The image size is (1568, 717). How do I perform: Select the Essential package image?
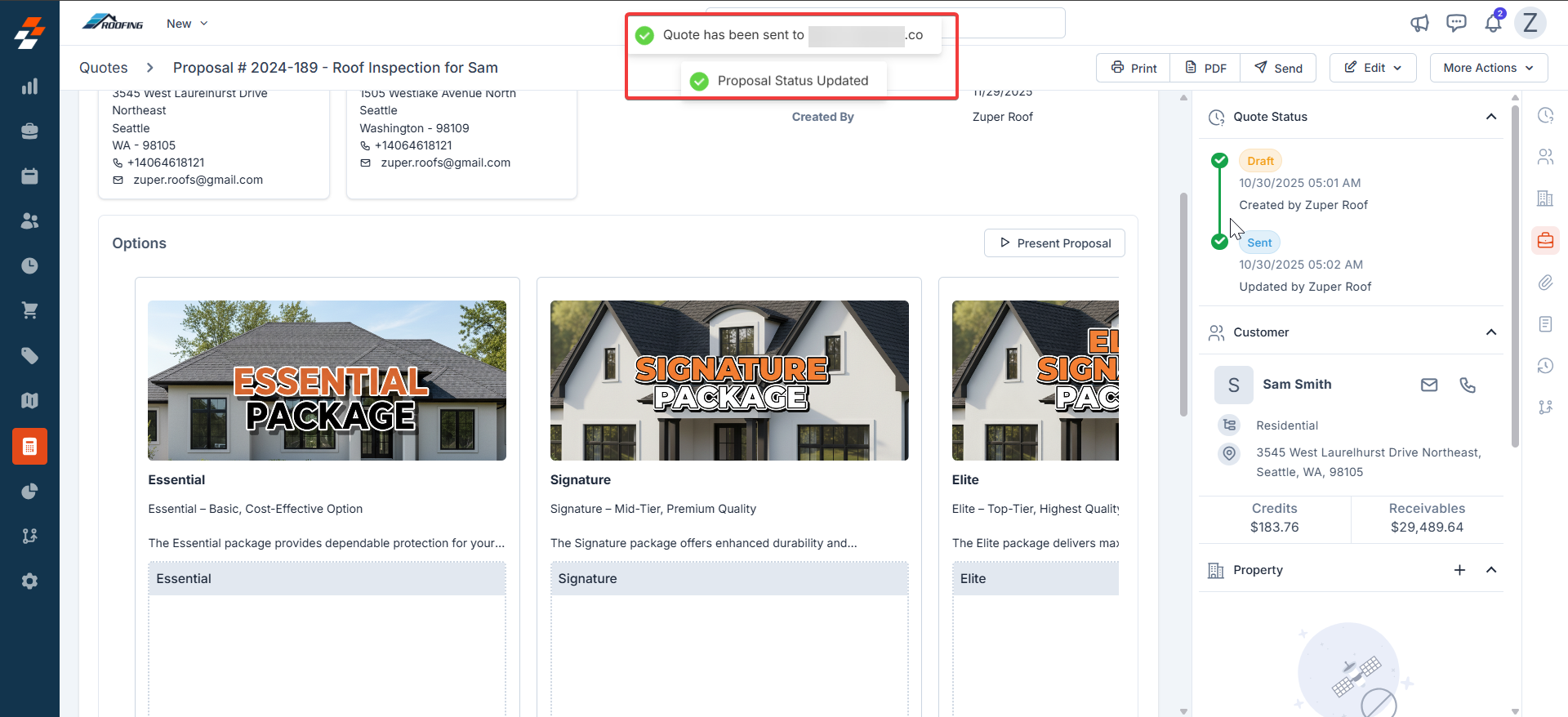click(x=327, y=381)
